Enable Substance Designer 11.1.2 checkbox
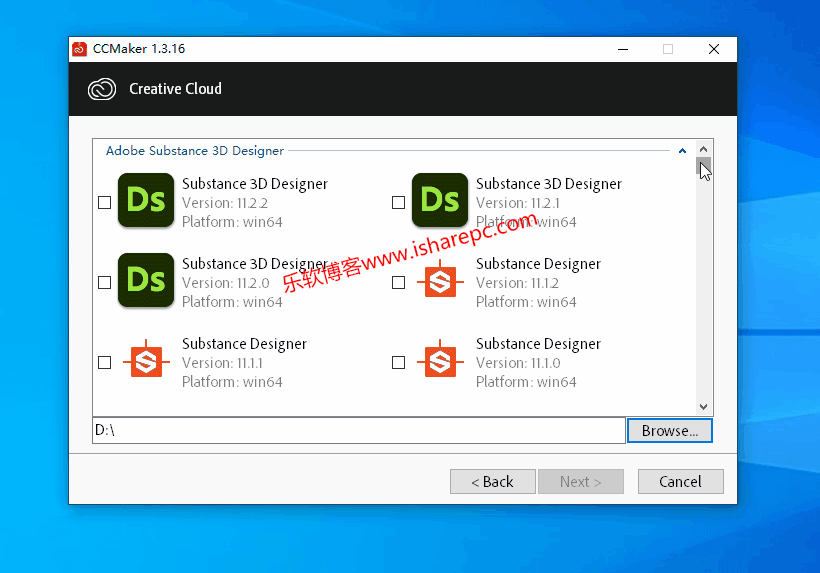The width and height of the screenshot is (820, 573). (398, 282)
